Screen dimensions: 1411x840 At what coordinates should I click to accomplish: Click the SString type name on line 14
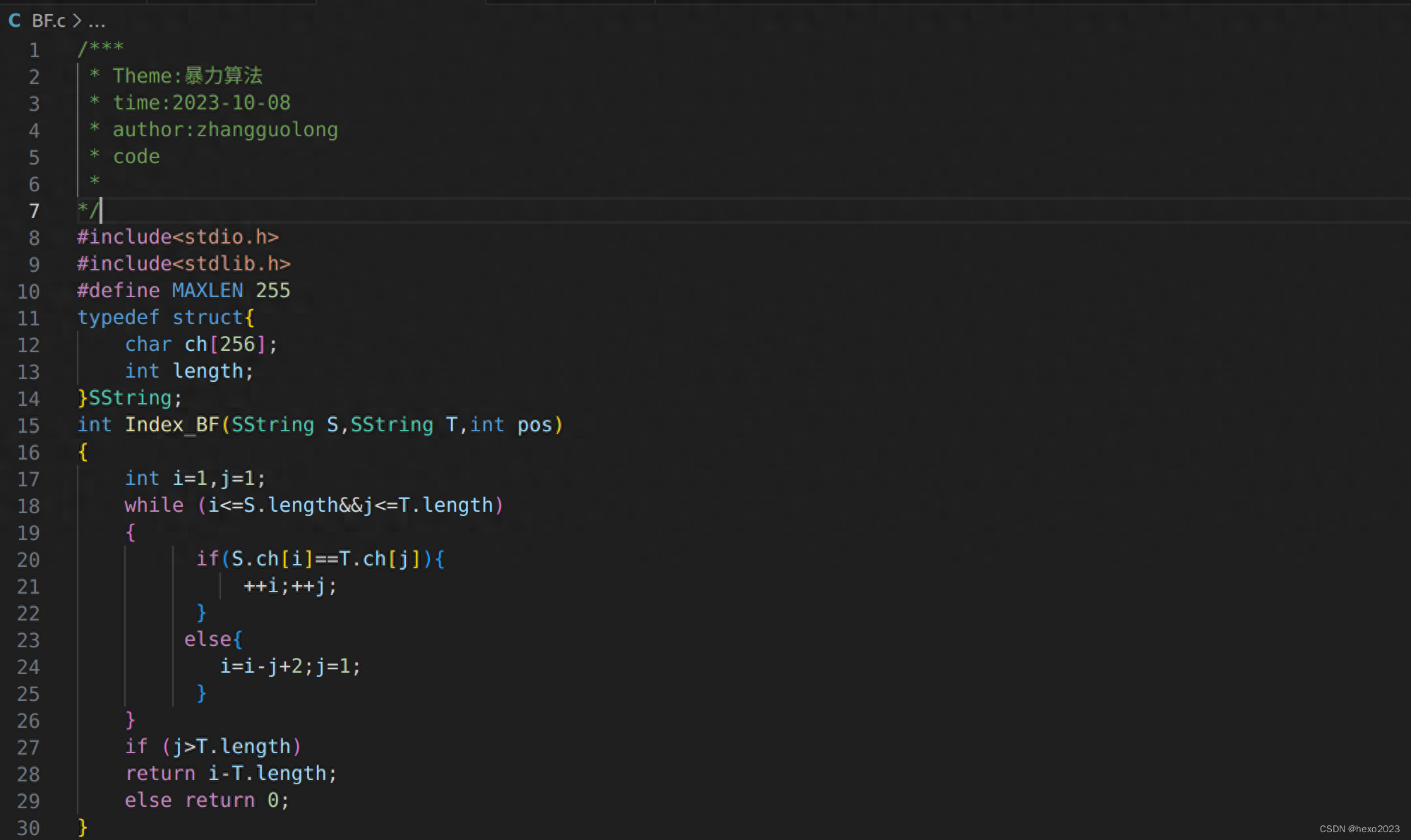click(x=130, y=398)
